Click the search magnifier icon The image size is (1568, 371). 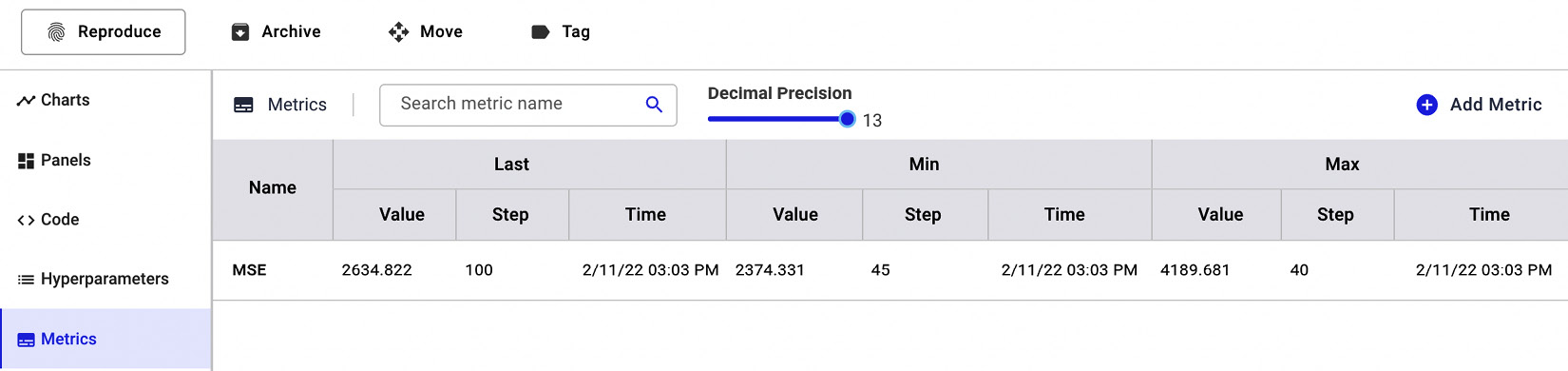[654, 105]
